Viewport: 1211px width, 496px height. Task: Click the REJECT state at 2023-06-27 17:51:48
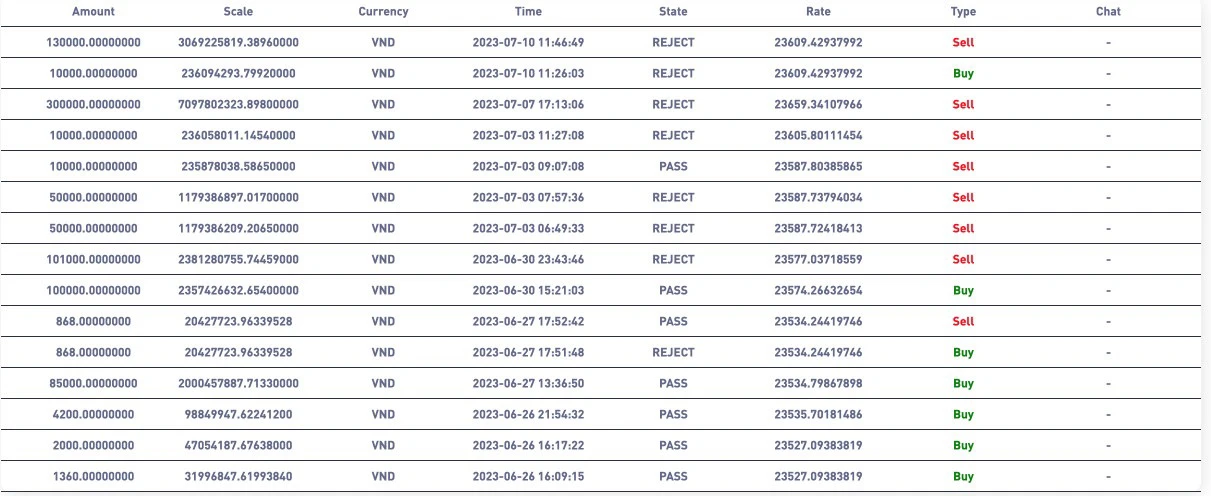673,353
